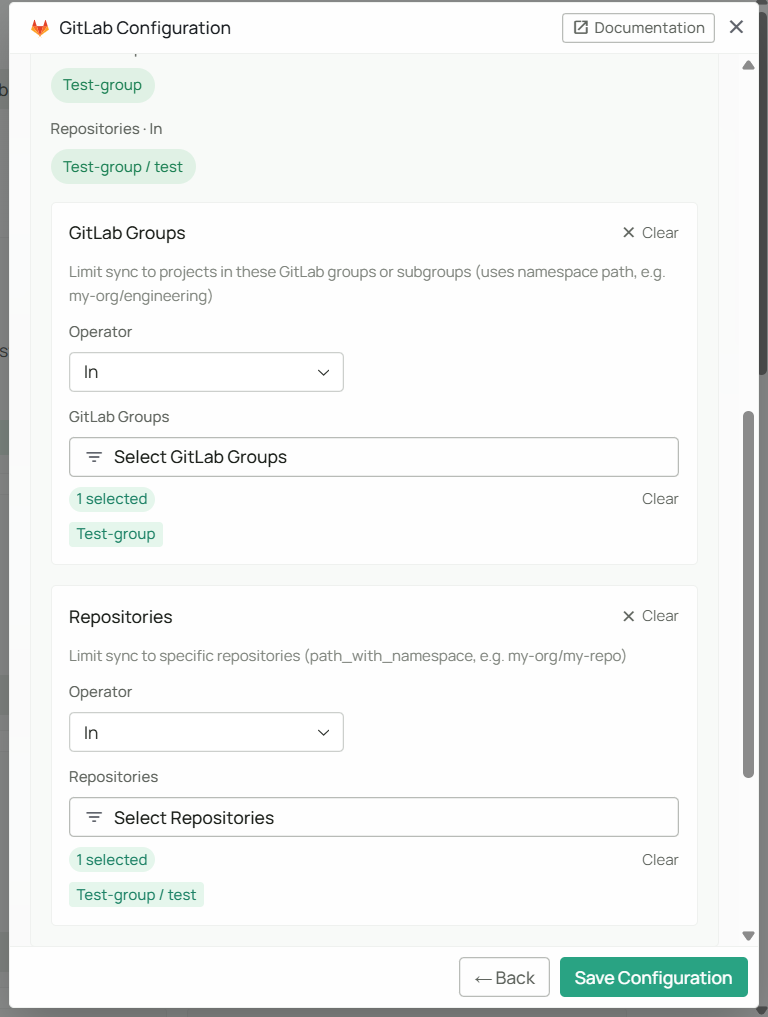Click the 1 selected badge under Repositories
768x1017 pixels.
point(112,859)
